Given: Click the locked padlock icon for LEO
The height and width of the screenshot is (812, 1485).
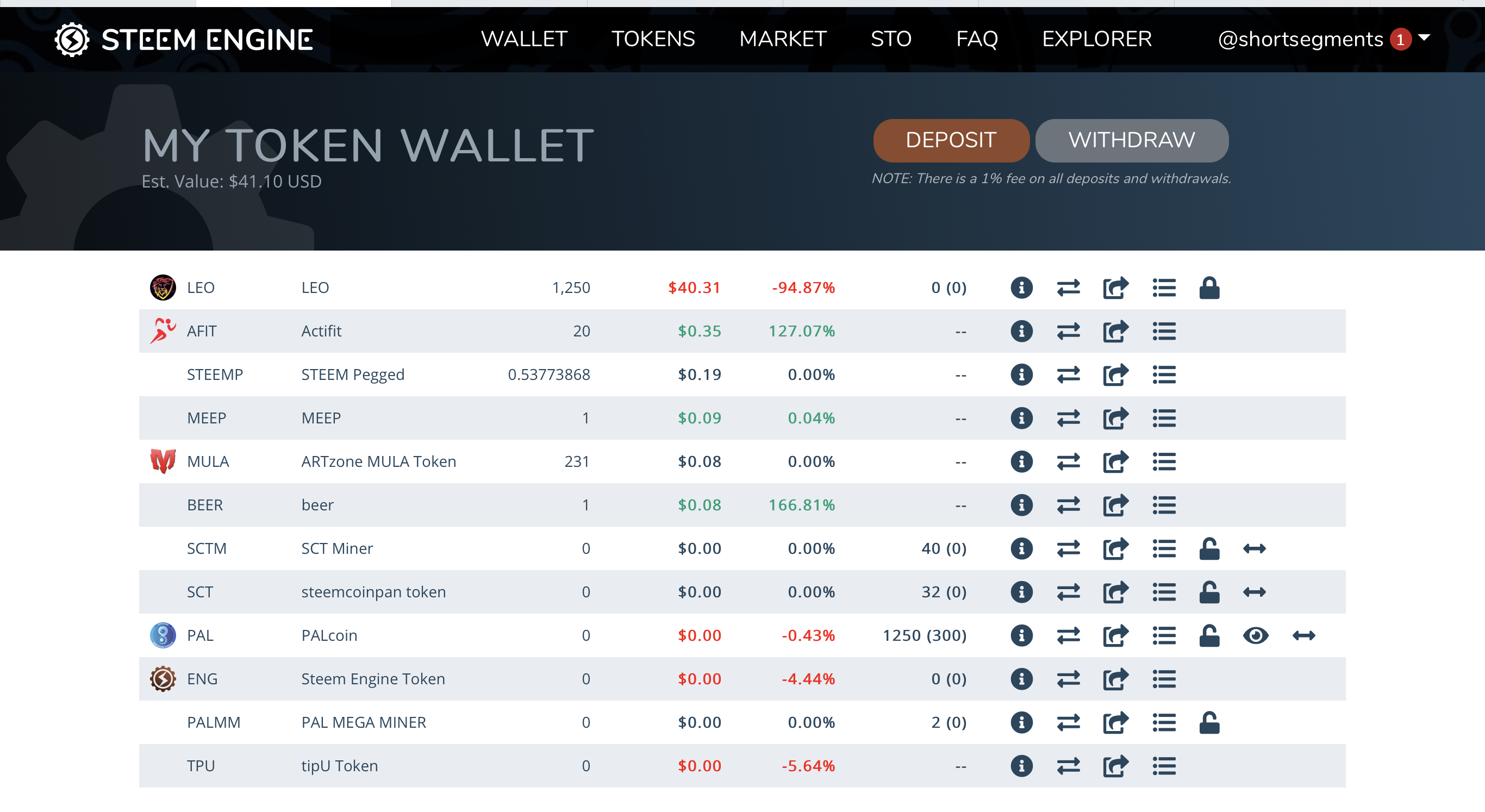Looking at the screenshot, I should tap(1209, 288).
